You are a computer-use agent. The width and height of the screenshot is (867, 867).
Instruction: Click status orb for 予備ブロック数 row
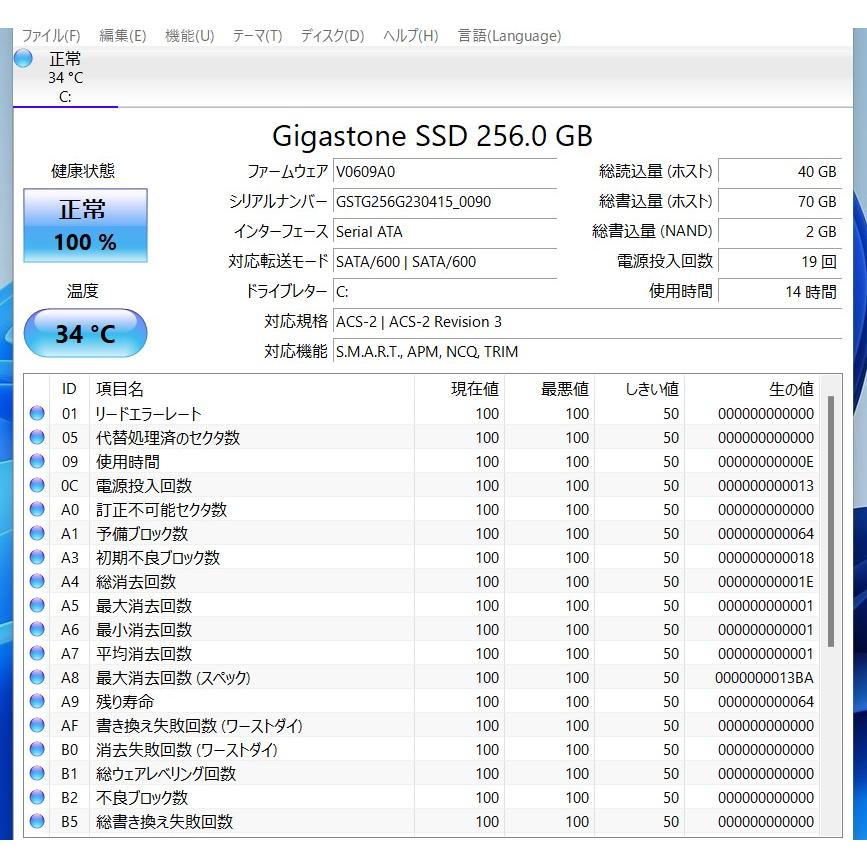(37, 533)
